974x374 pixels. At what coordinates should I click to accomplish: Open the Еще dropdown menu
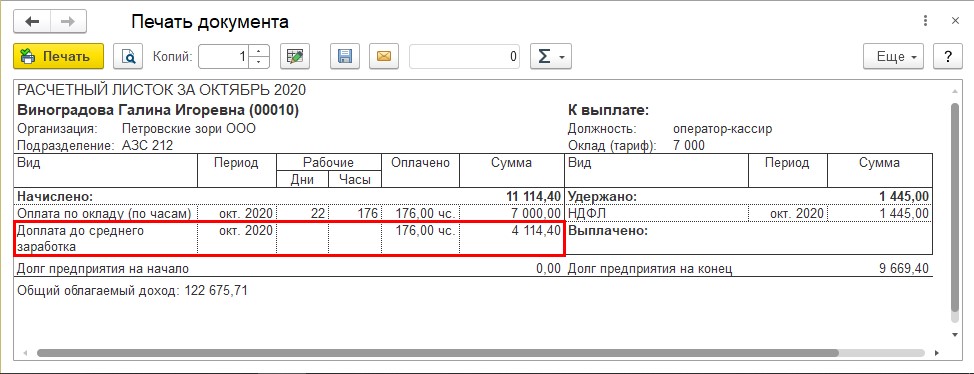[894, 57]
